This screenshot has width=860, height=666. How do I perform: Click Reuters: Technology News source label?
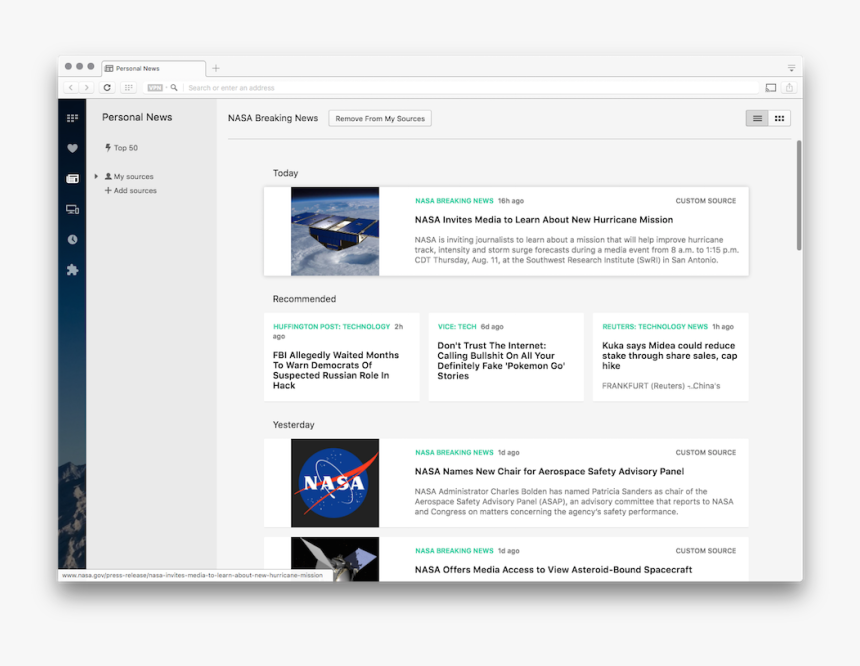tap(655, 326)
